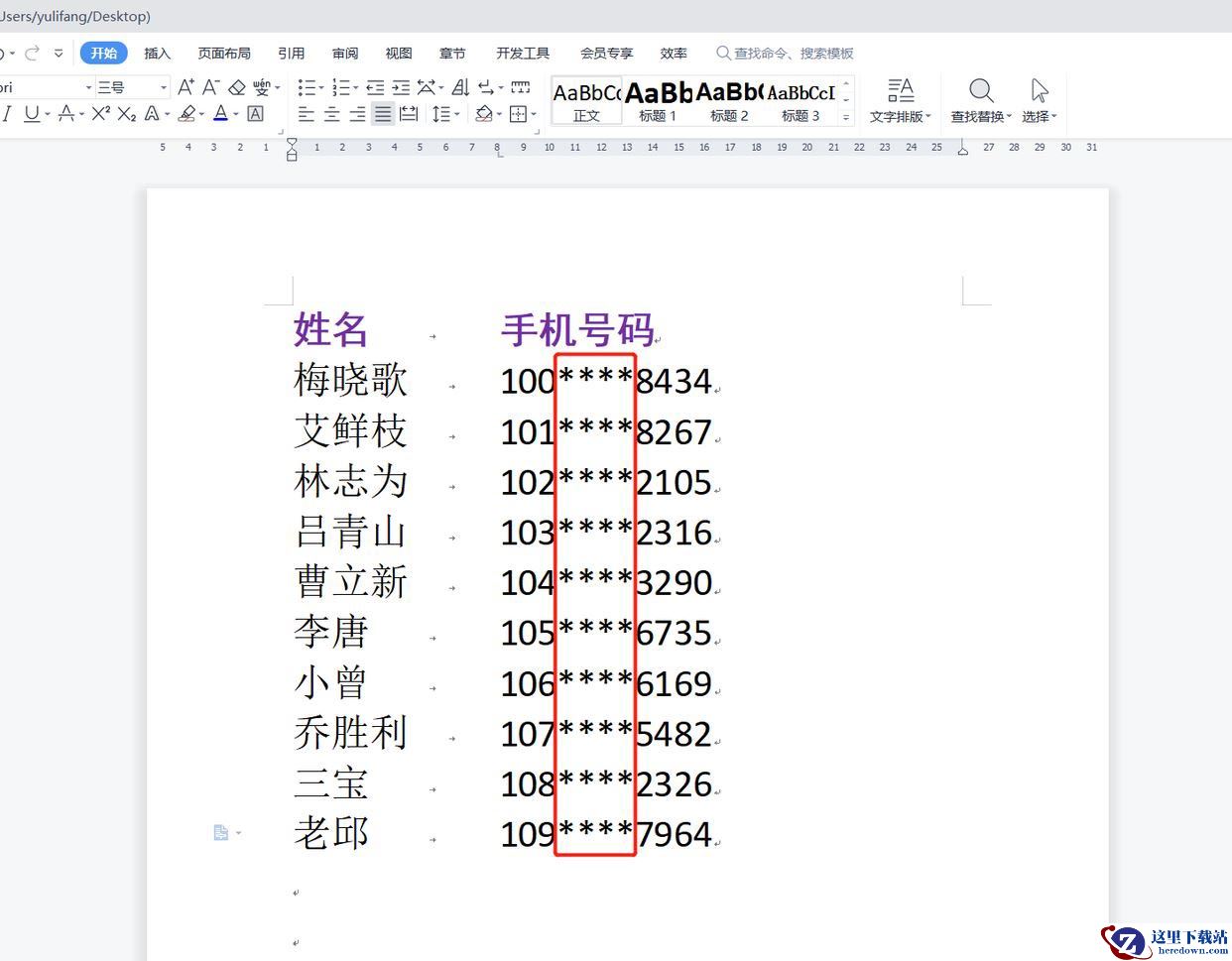1232x961 pixels.
Task: Apply the 标题 1 style
Action: 658,100
